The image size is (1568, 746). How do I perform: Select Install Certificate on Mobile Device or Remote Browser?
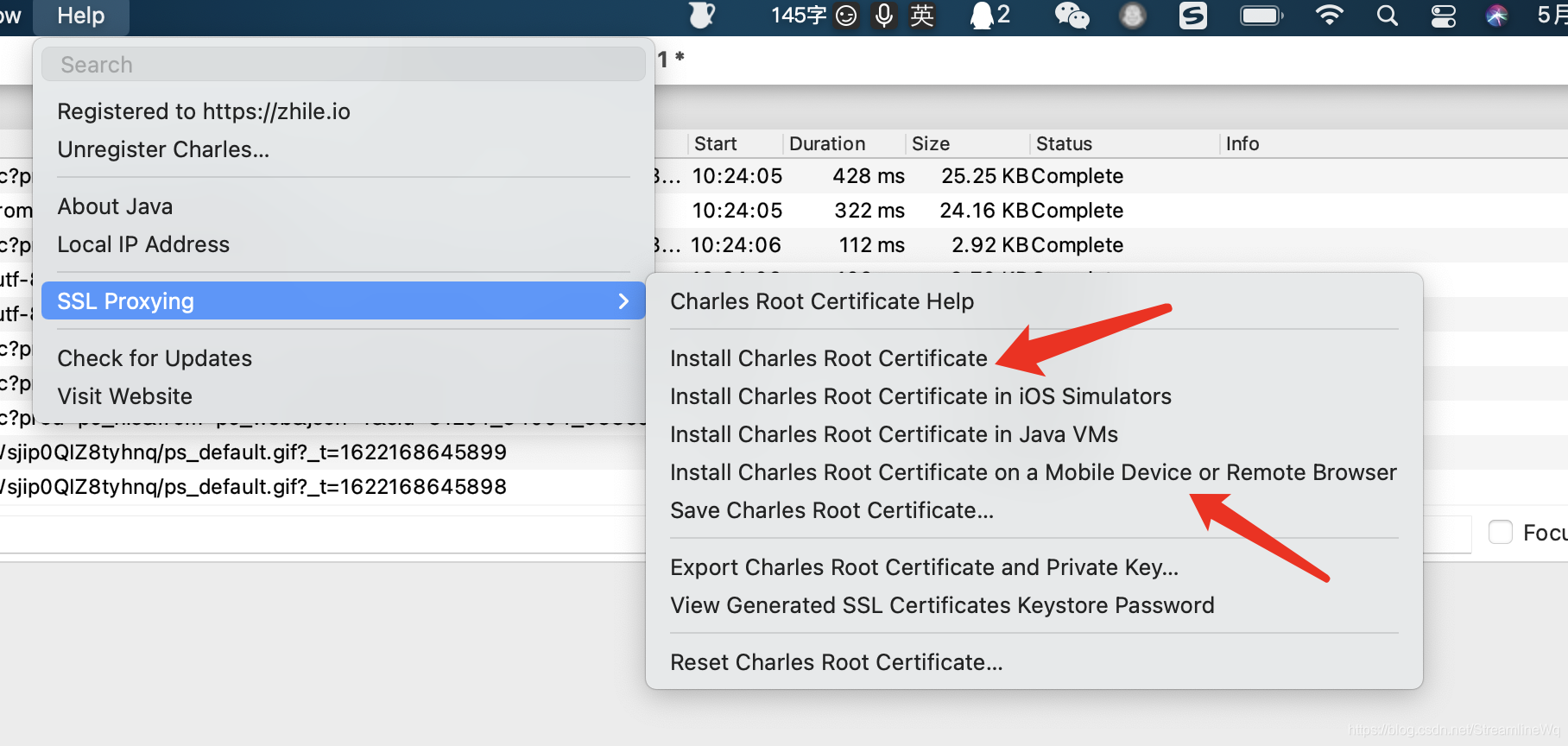pos(1034,472)
